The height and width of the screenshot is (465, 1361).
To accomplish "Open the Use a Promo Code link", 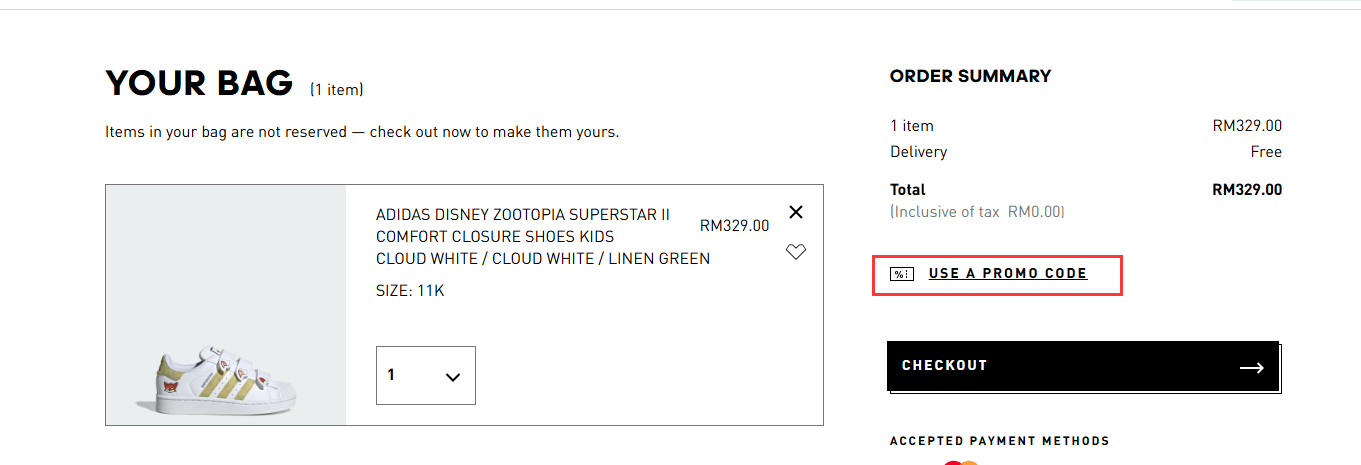I will tap(1007, 274).
